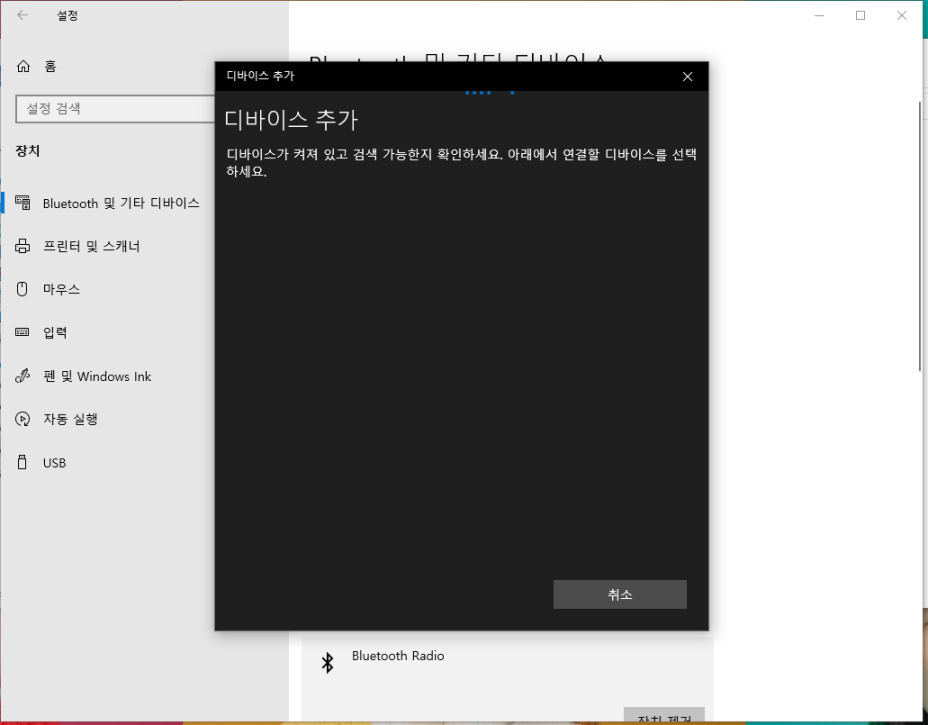Click the 장치 제거 remove device button
The height and width of the screenshot is (725, 928).
coord(663,718)
